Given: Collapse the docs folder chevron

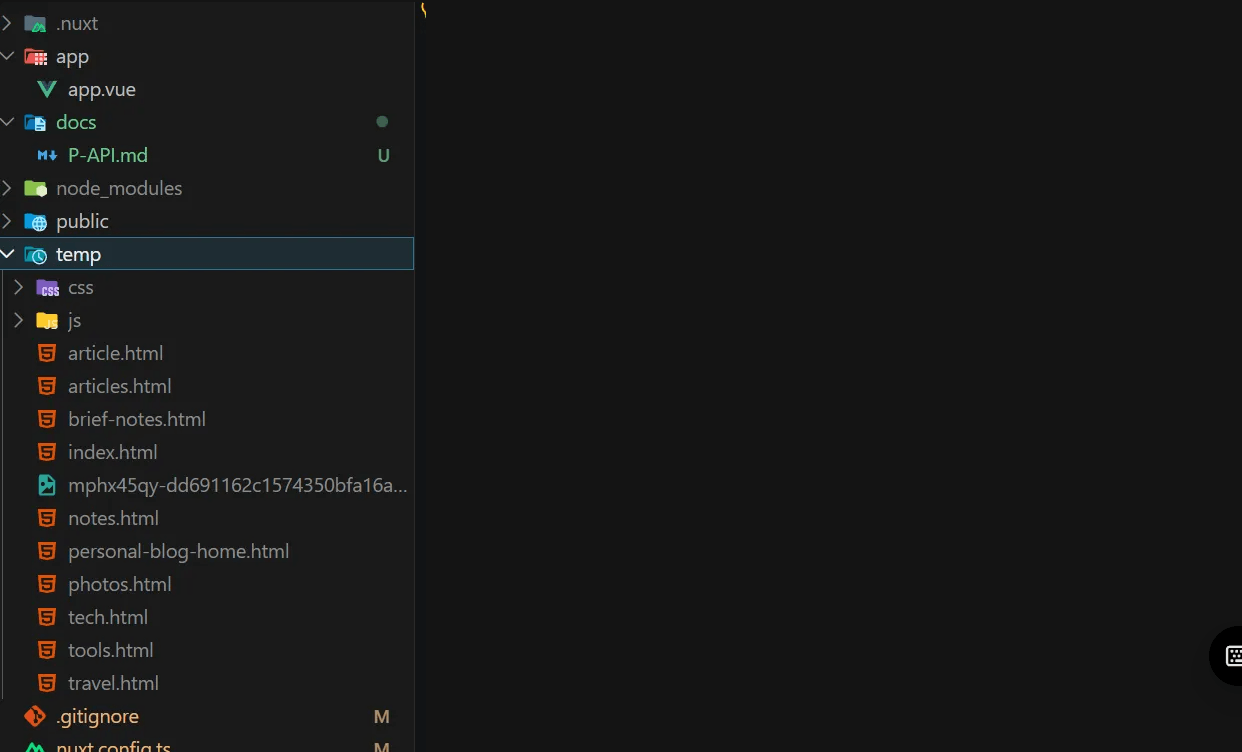Looking at the screenshot, I should (x=7, y=122).
